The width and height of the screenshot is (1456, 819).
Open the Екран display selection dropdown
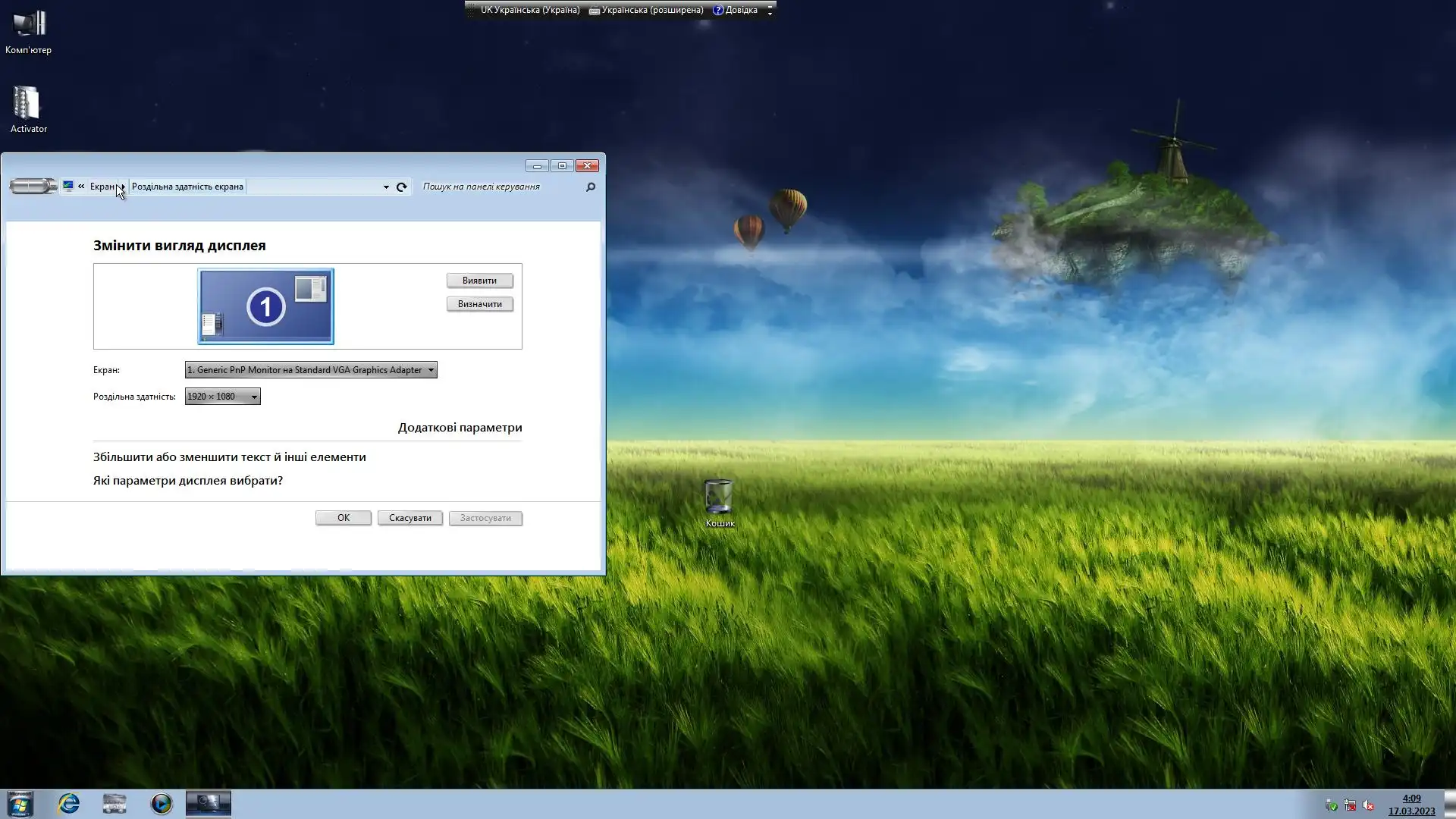click(x=311, y=370)
